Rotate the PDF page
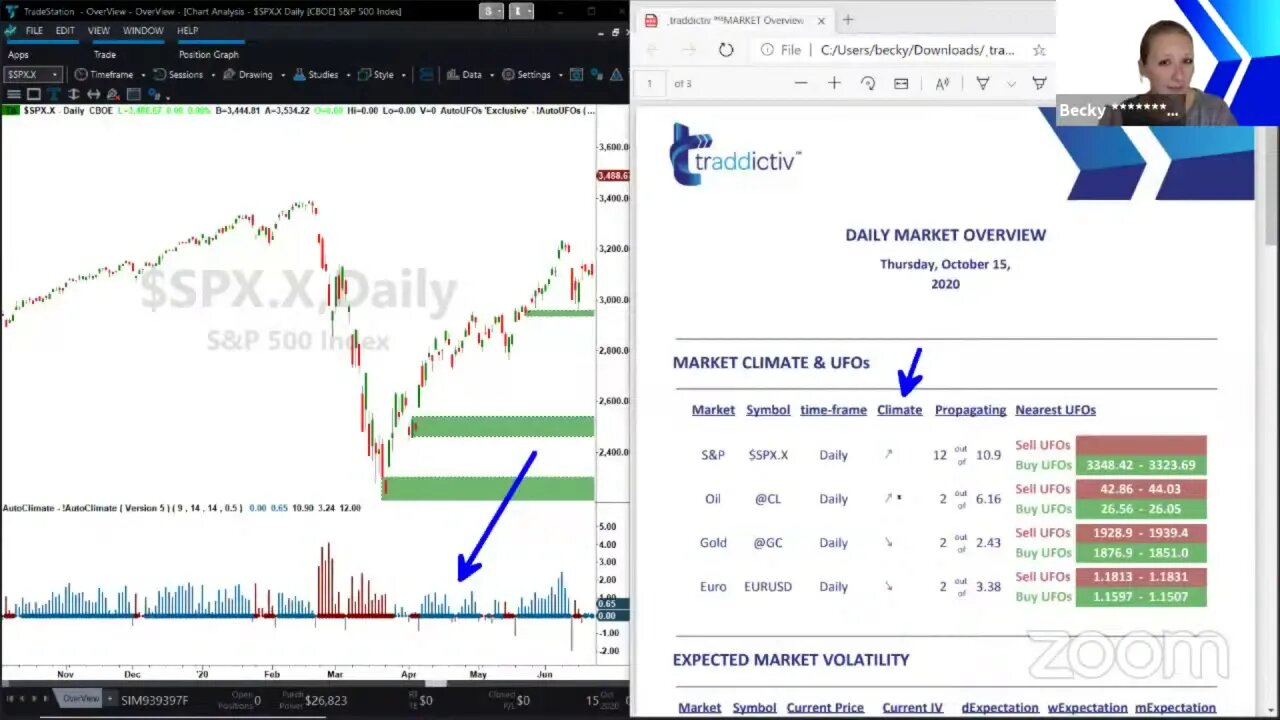The width and height of the screenshot is (1280, 720). (x=867, y=83)
